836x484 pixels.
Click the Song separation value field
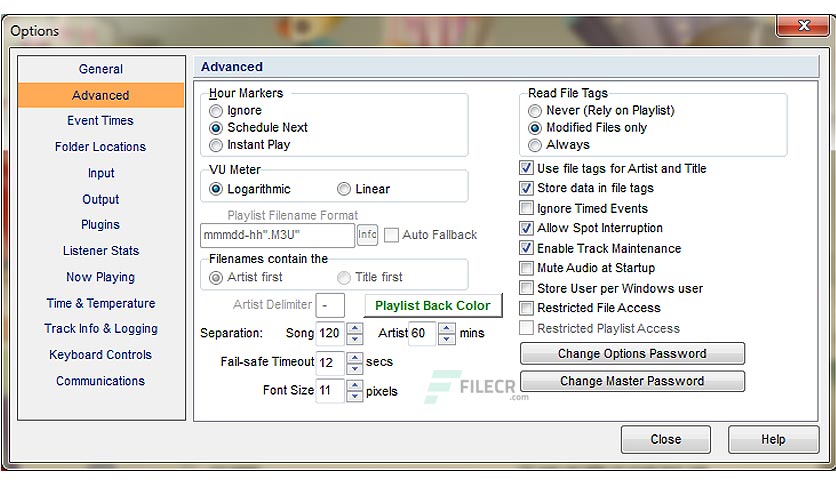pyautogui.click(x=331, y=333)
